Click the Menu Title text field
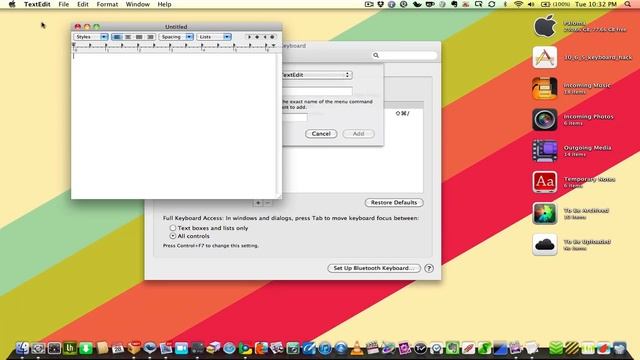This screenshot has width=640, height=360. tap(317, 91)
